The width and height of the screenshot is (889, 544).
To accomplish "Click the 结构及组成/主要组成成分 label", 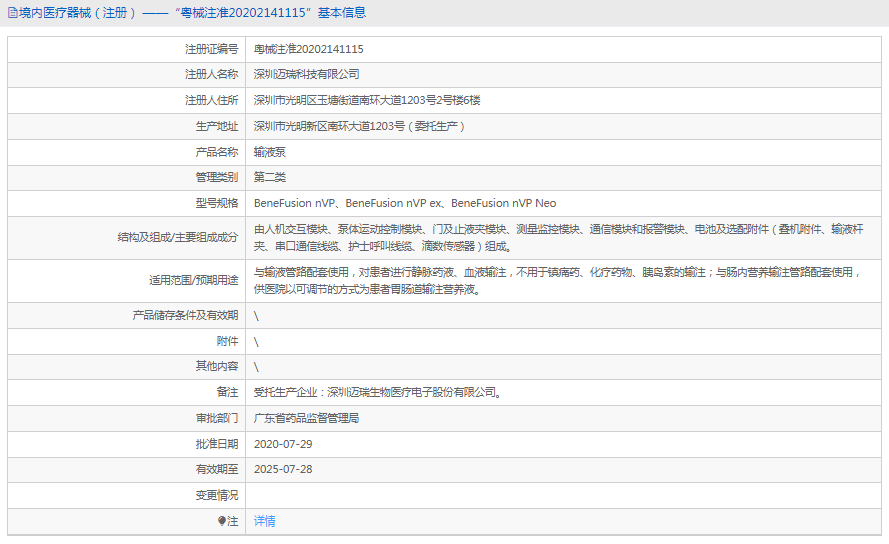I will click(177, 237).
